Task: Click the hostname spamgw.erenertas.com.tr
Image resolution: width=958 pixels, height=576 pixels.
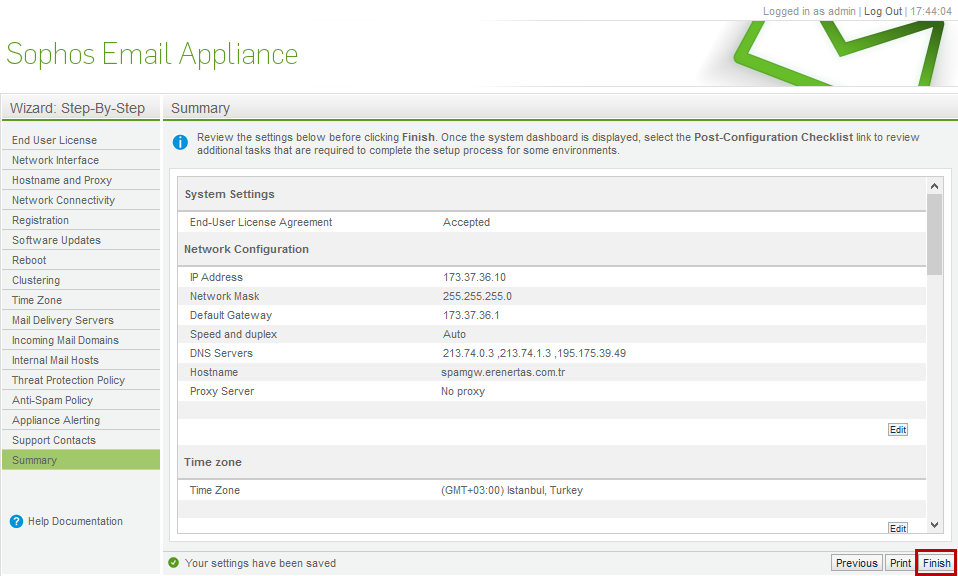Action: click(503, 373)
